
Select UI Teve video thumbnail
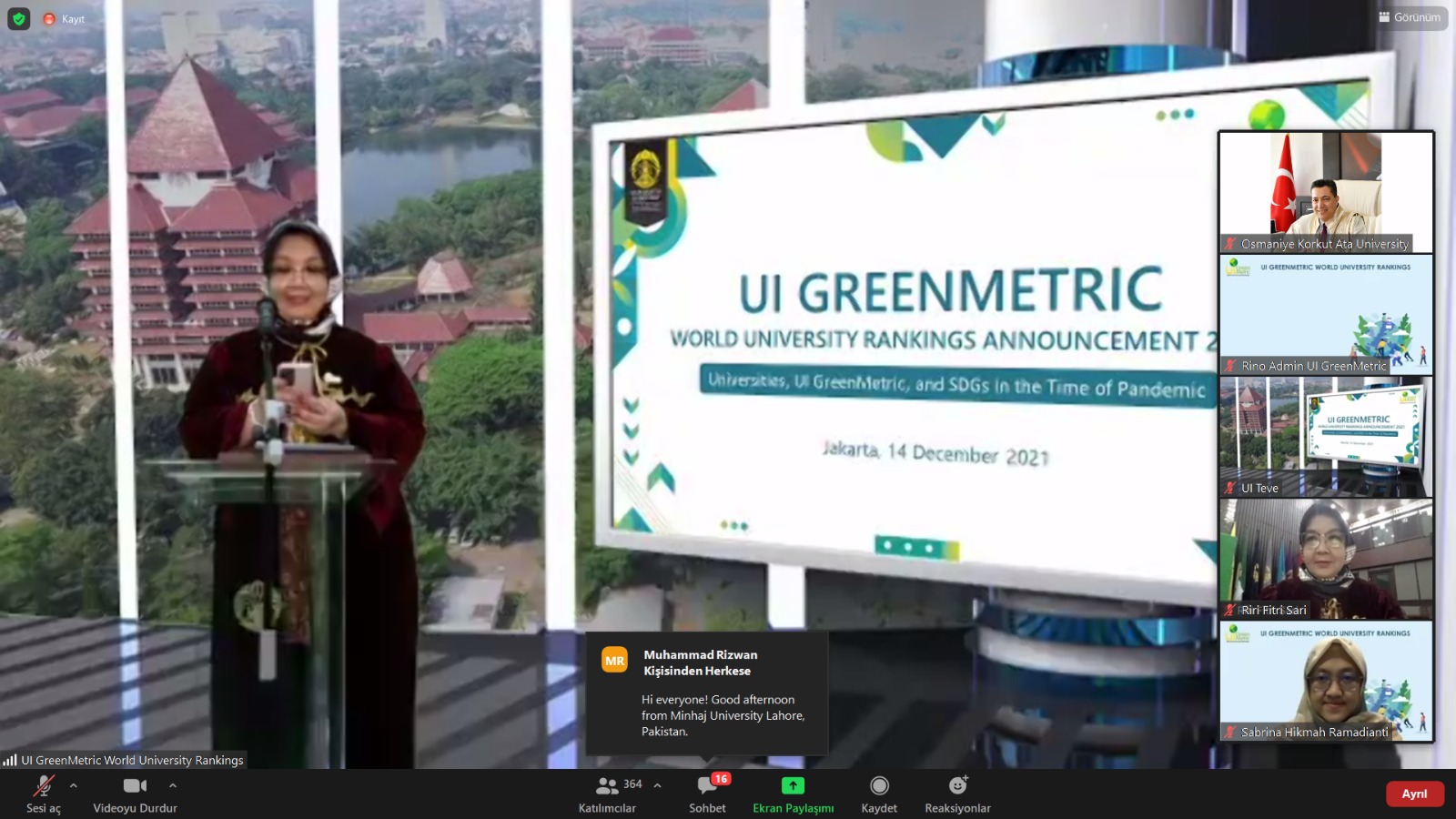pos(1326,437)
